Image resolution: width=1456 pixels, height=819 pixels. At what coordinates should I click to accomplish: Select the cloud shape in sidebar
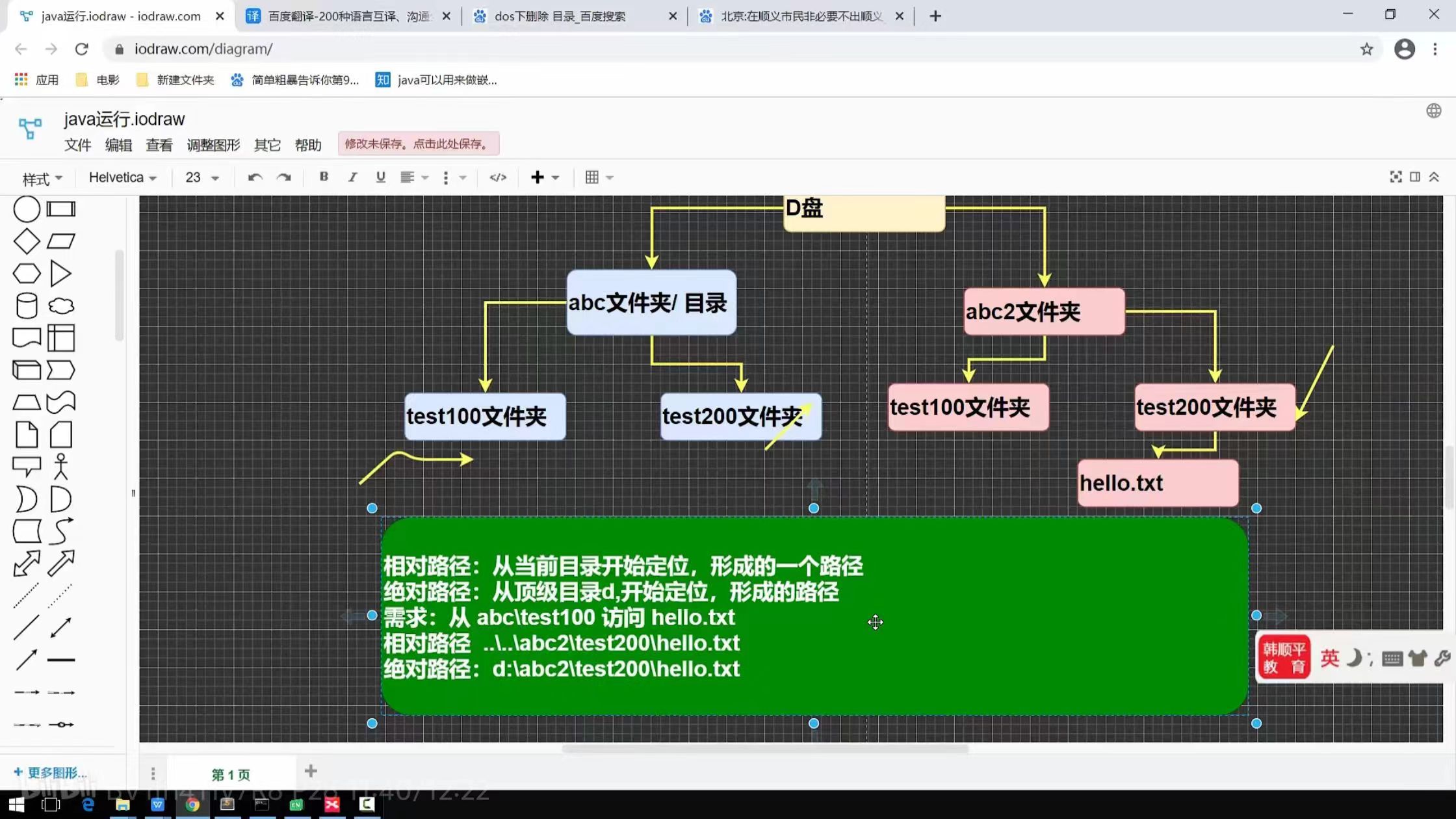(61, 305)
